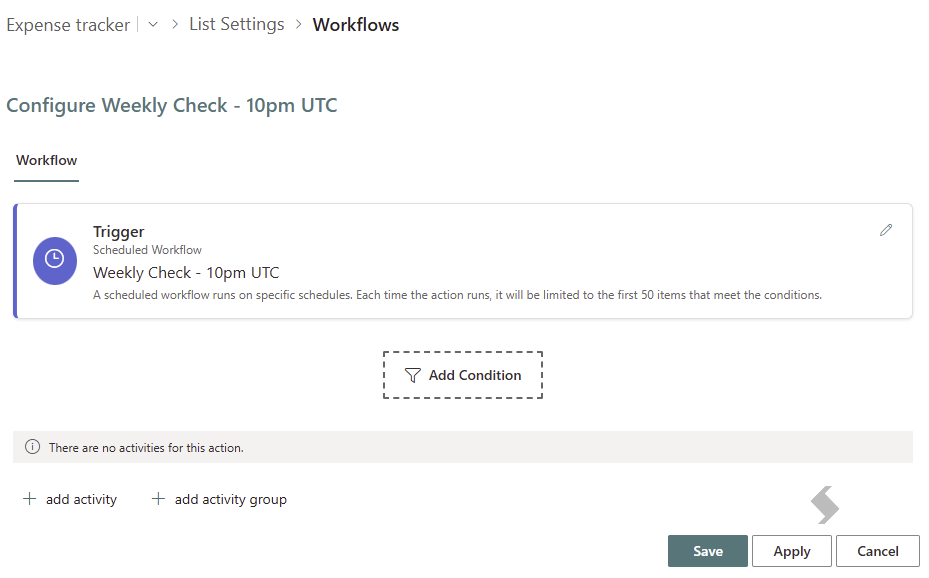Screen dimensions: 929x578
Task: Click the pencil edit icon on Trigger card
Action: click(886, 230)
